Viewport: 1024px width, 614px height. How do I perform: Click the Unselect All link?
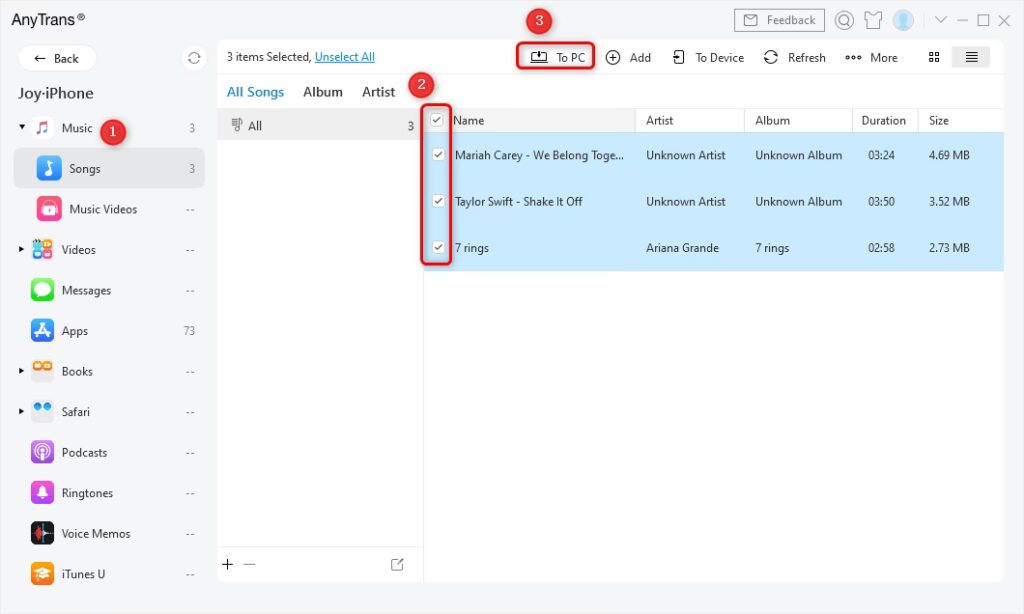(x=344, y=57)
